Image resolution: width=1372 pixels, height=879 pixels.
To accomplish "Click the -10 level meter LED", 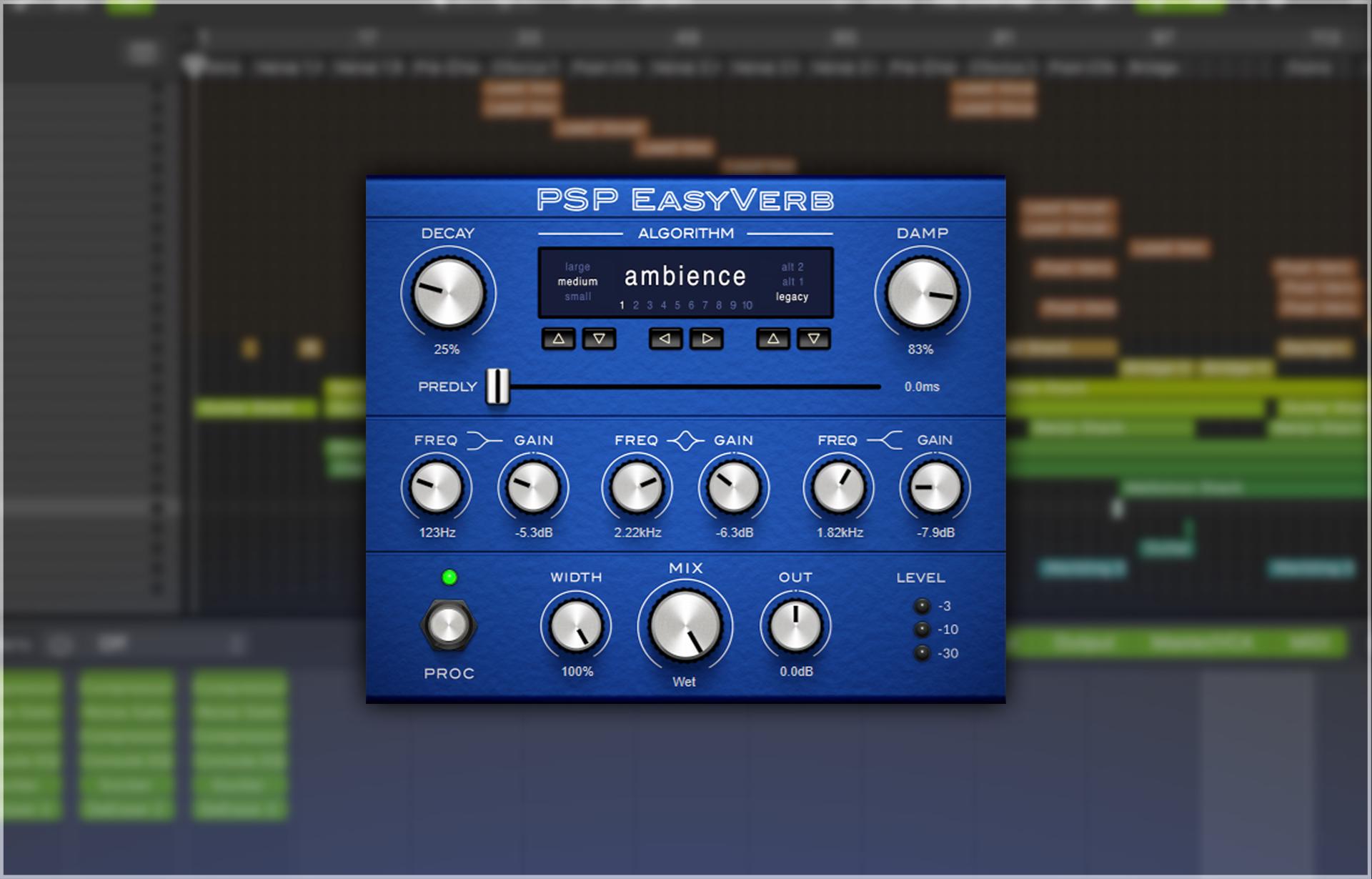I will (923, 630).
